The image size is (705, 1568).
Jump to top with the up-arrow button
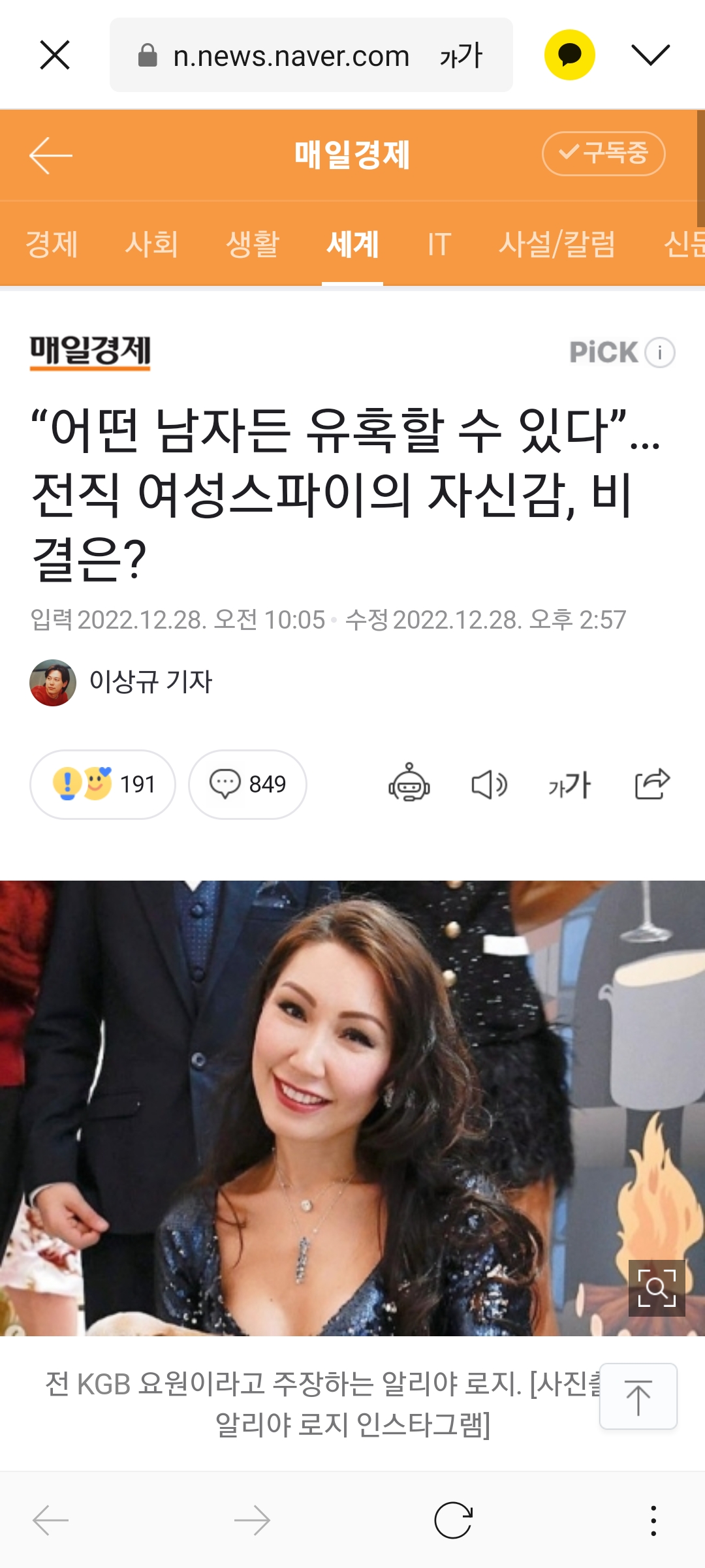click(x=638, y=1396)
